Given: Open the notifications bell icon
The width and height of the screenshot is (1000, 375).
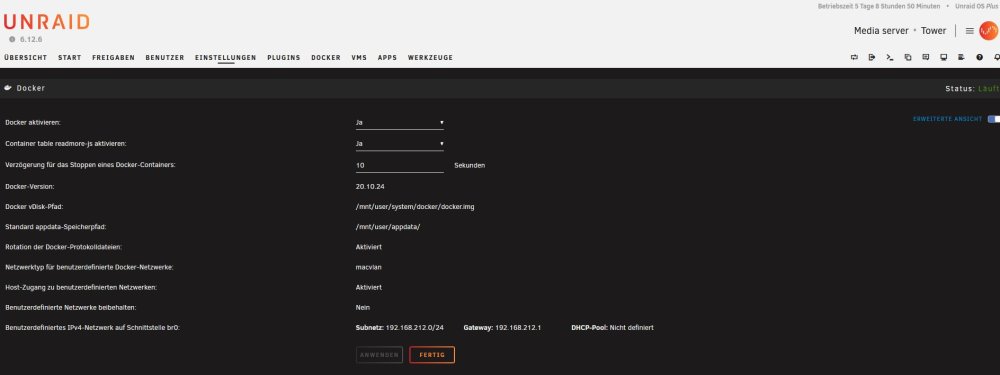Looking at the screenshot, I should tap(996, 57).
